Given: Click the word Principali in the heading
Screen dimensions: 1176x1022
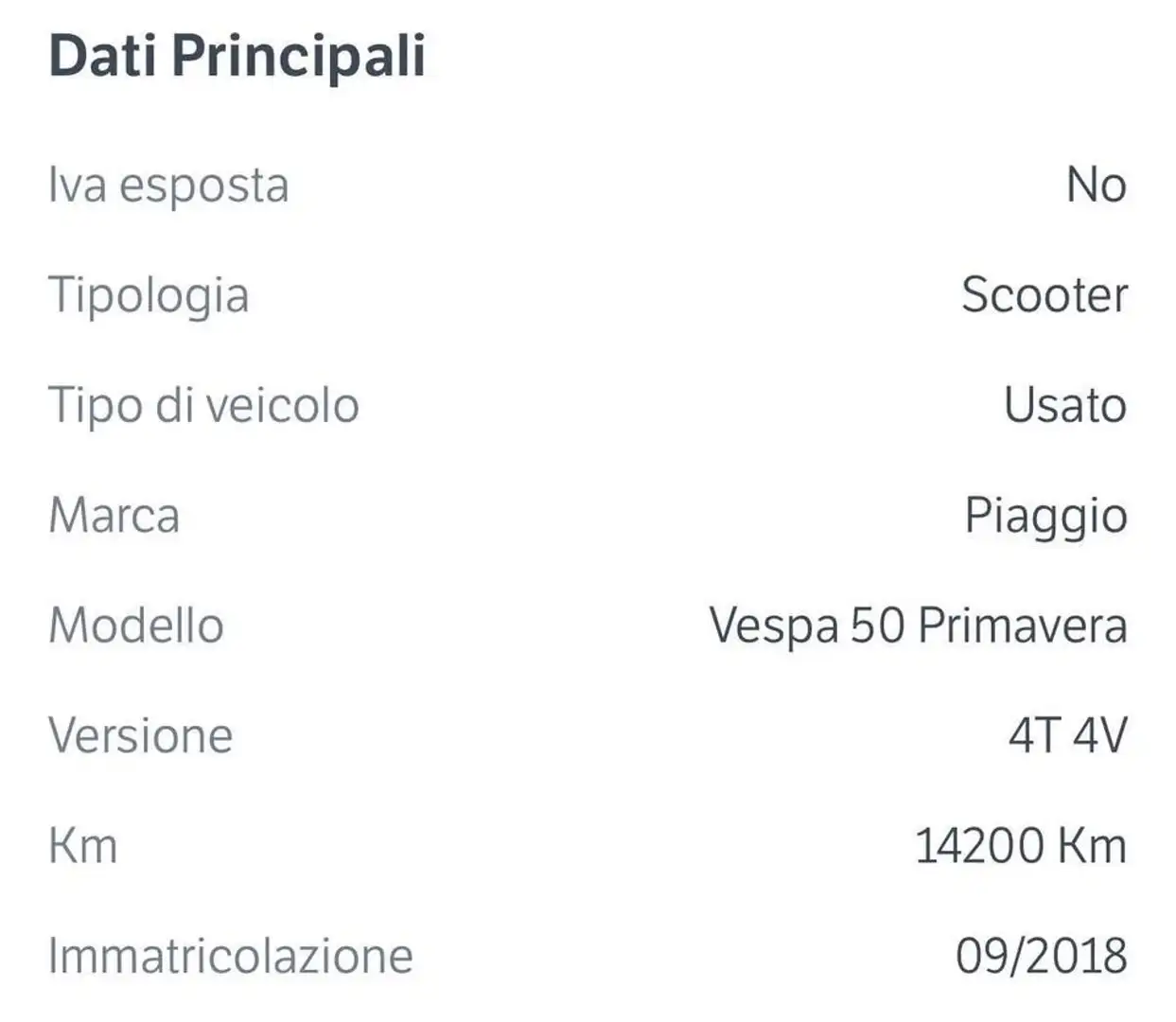Looking at the screenshot, I should (299, 57).
